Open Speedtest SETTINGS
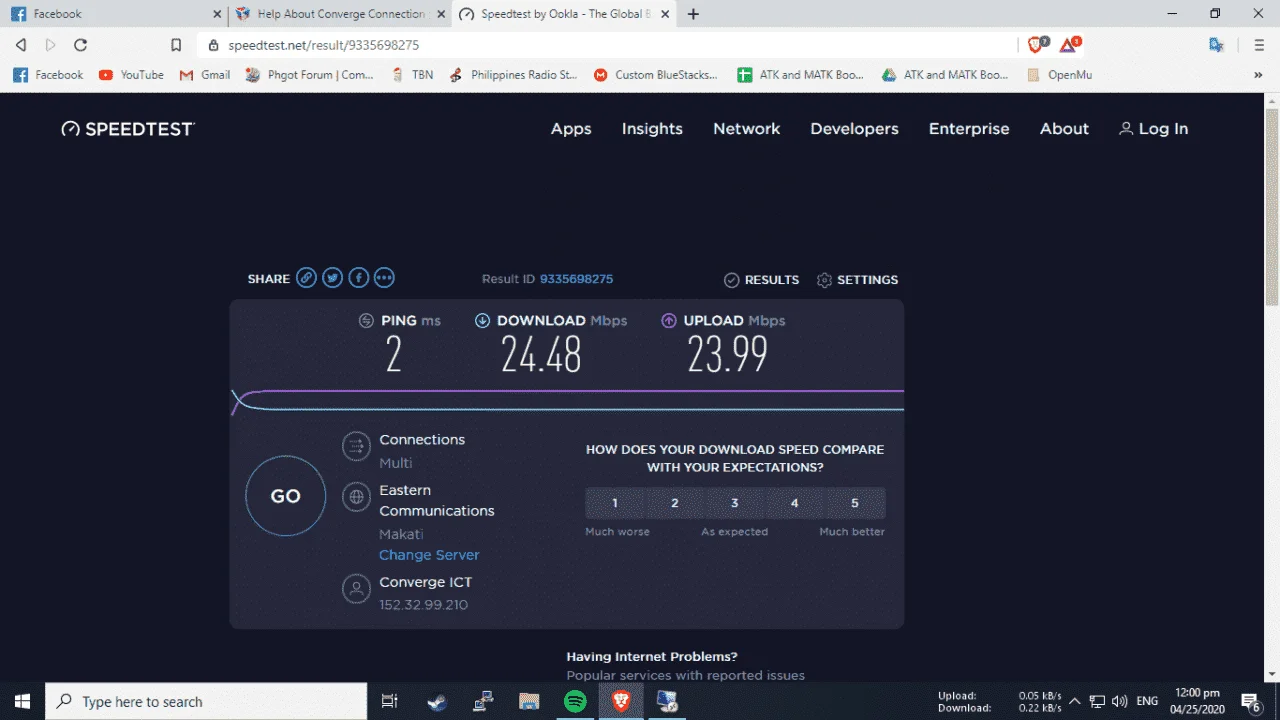Viewport: 1280px width, 720px height. 857,280
